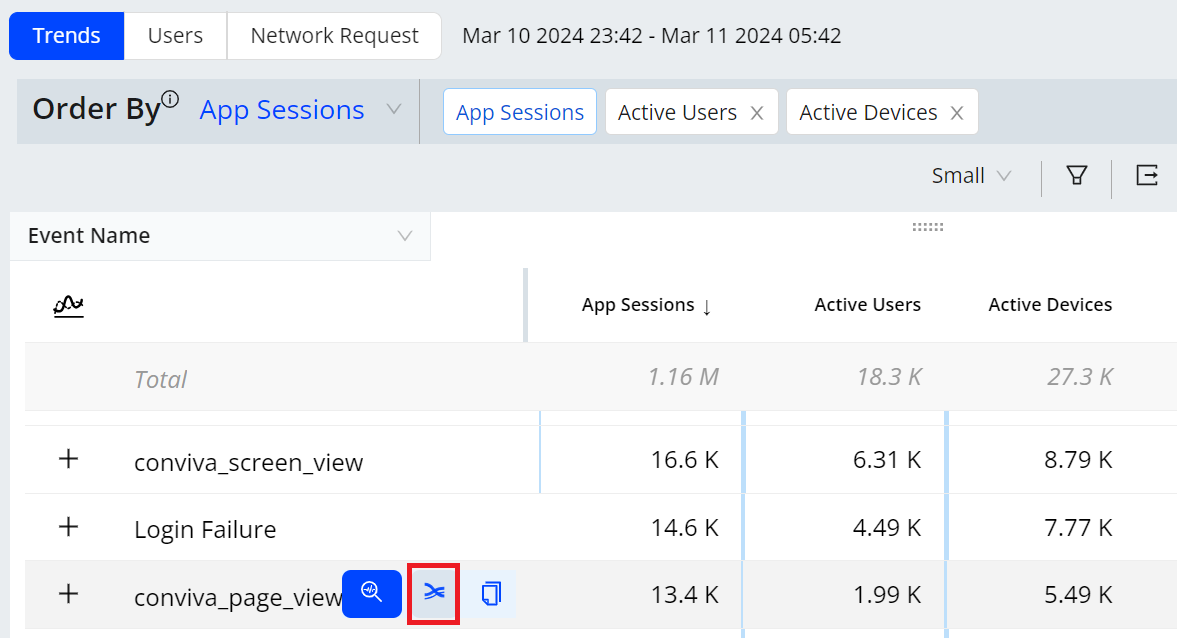Open the Order By App Sessions dropdown
The image size is (1177, 638).
(x=300, y=110)
